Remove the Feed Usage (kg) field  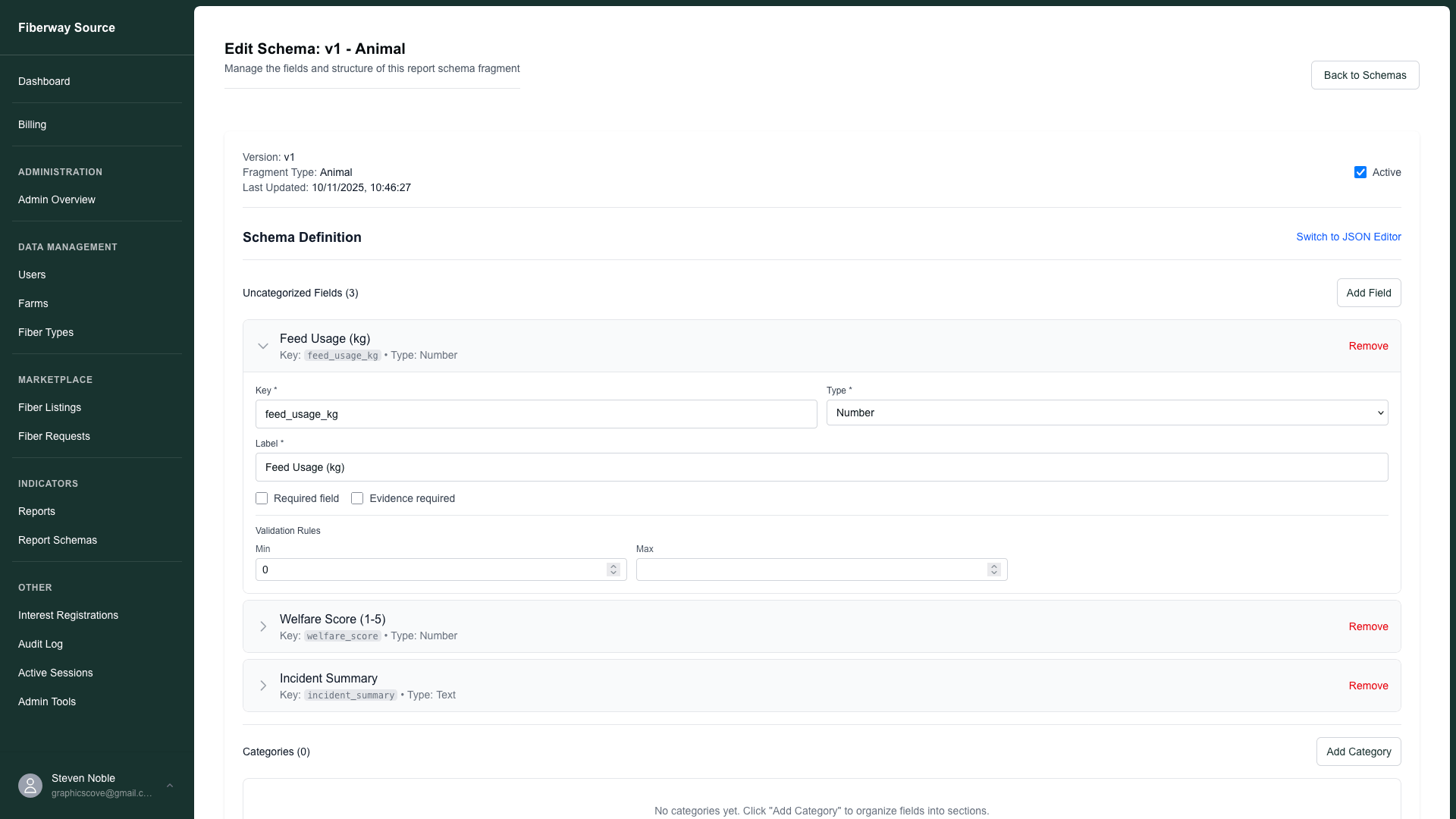tap(1368, 346)
